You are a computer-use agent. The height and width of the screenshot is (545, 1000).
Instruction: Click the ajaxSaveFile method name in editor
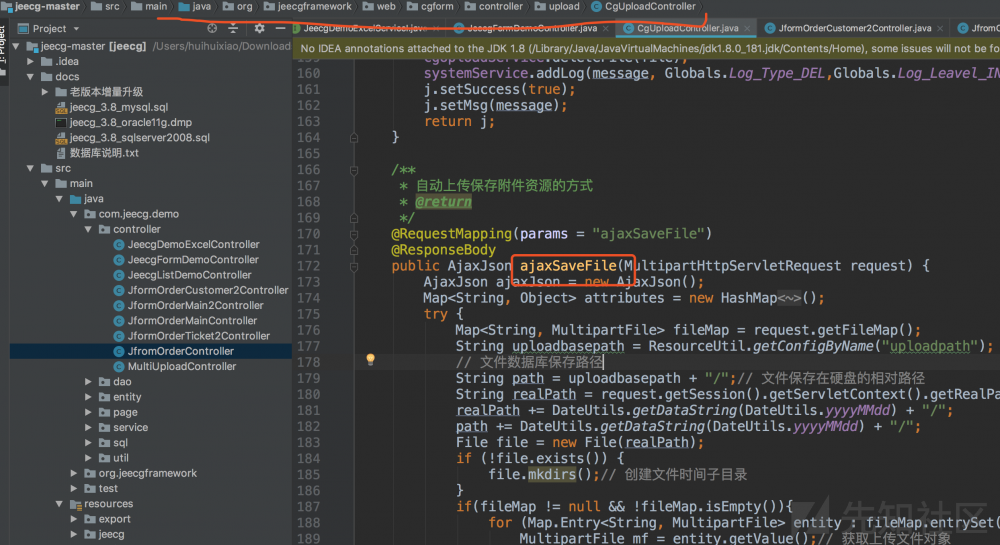click(566, 266)
